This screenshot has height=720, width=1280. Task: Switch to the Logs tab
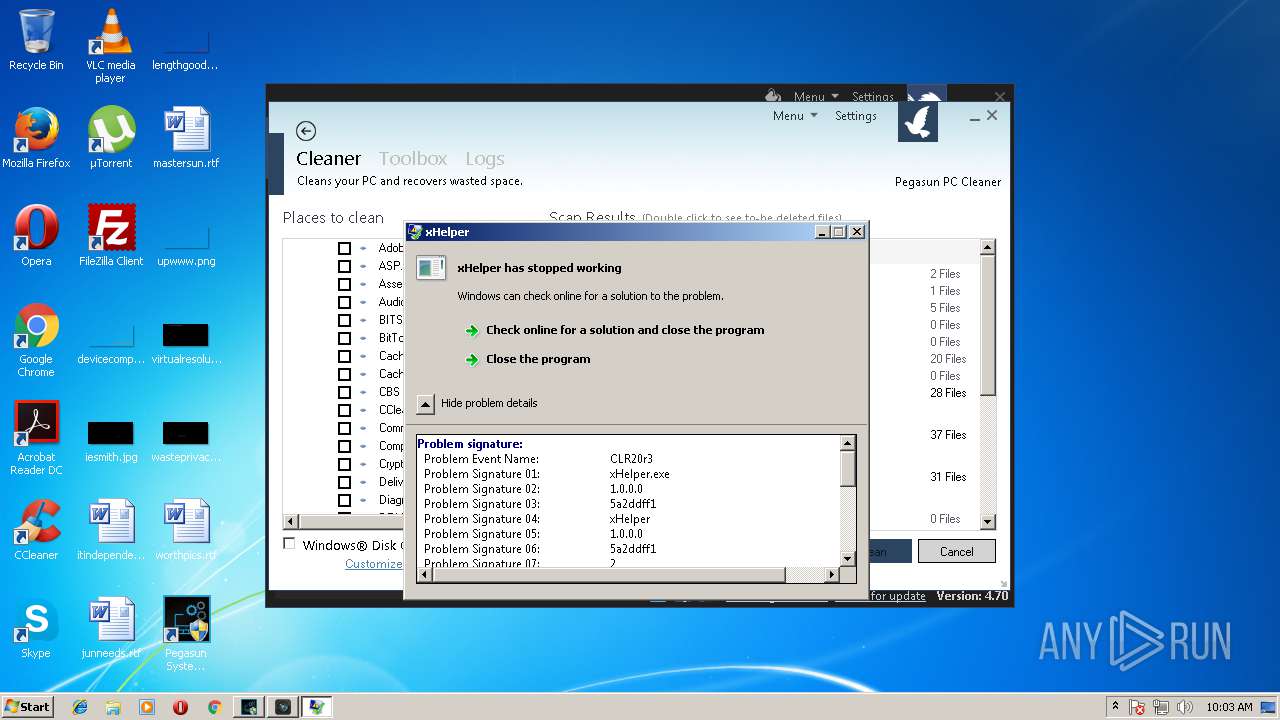[485, 159]
